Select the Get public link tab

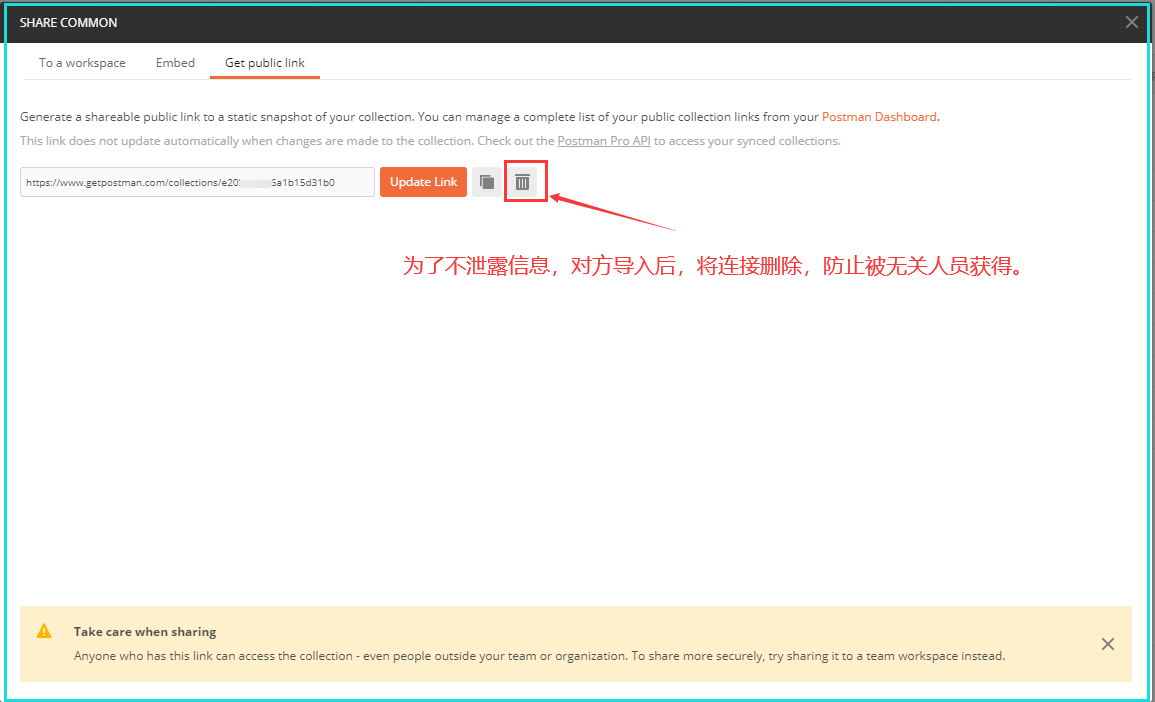point(264,62)
